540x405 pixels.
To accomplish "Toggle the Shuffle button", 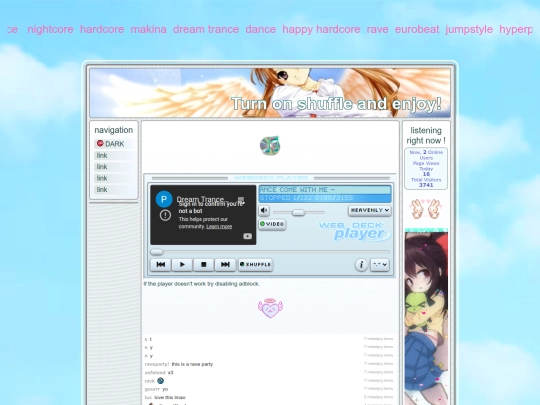I will pyautogui.click(x=256, y=264).
